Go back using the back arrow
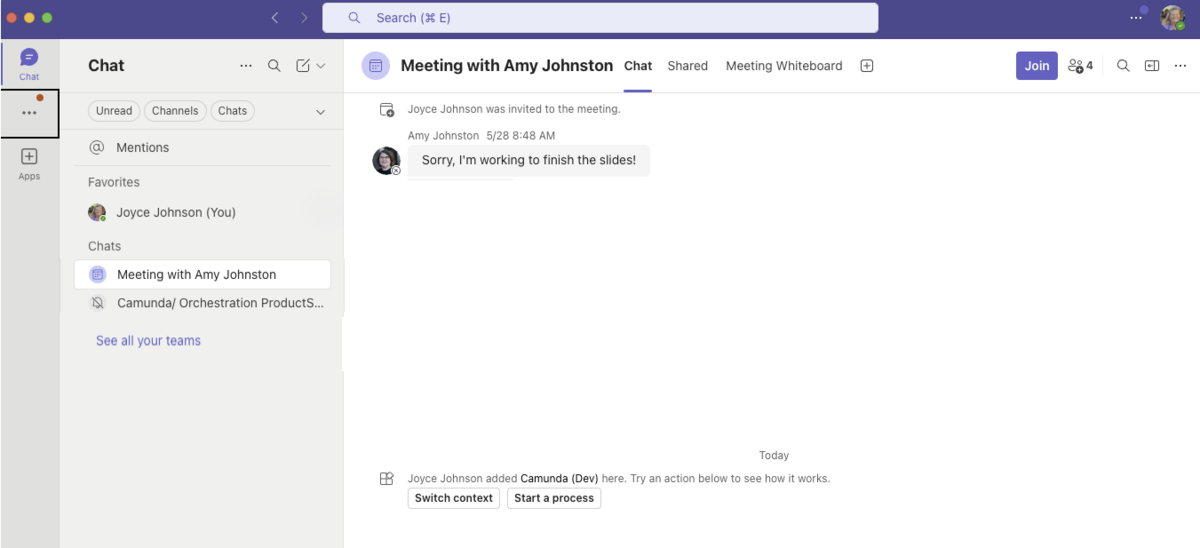The image size is (1200, 548). (275, 18)
